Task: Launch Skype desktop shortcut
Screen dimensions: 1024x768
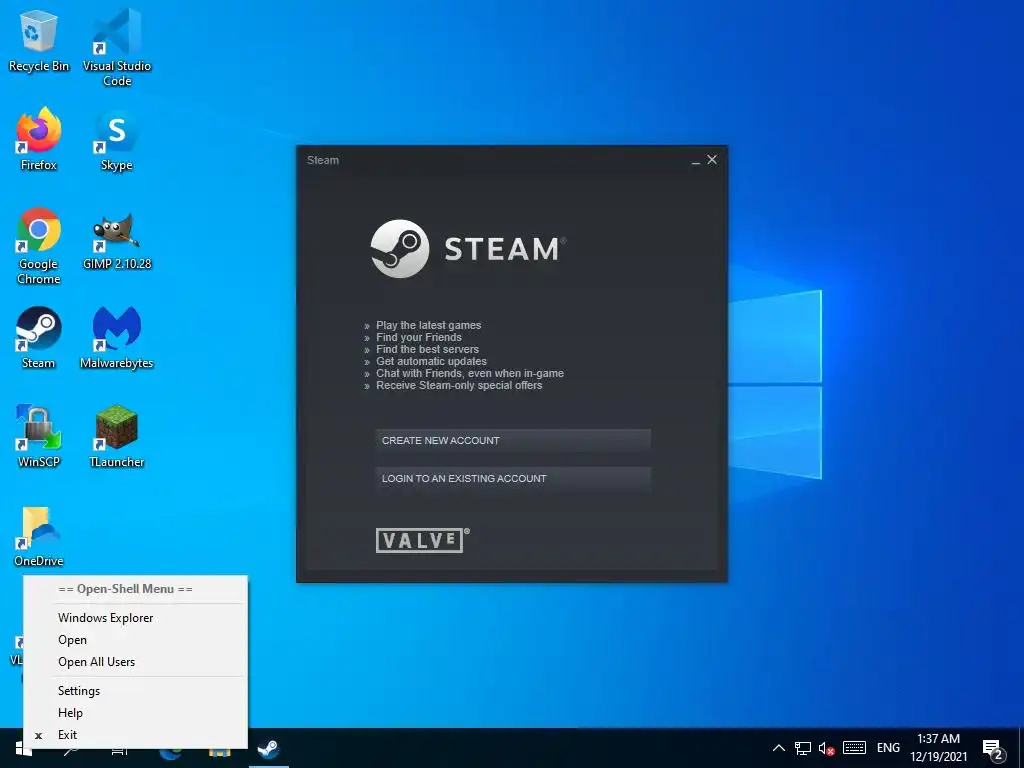Action: [117, 139]
